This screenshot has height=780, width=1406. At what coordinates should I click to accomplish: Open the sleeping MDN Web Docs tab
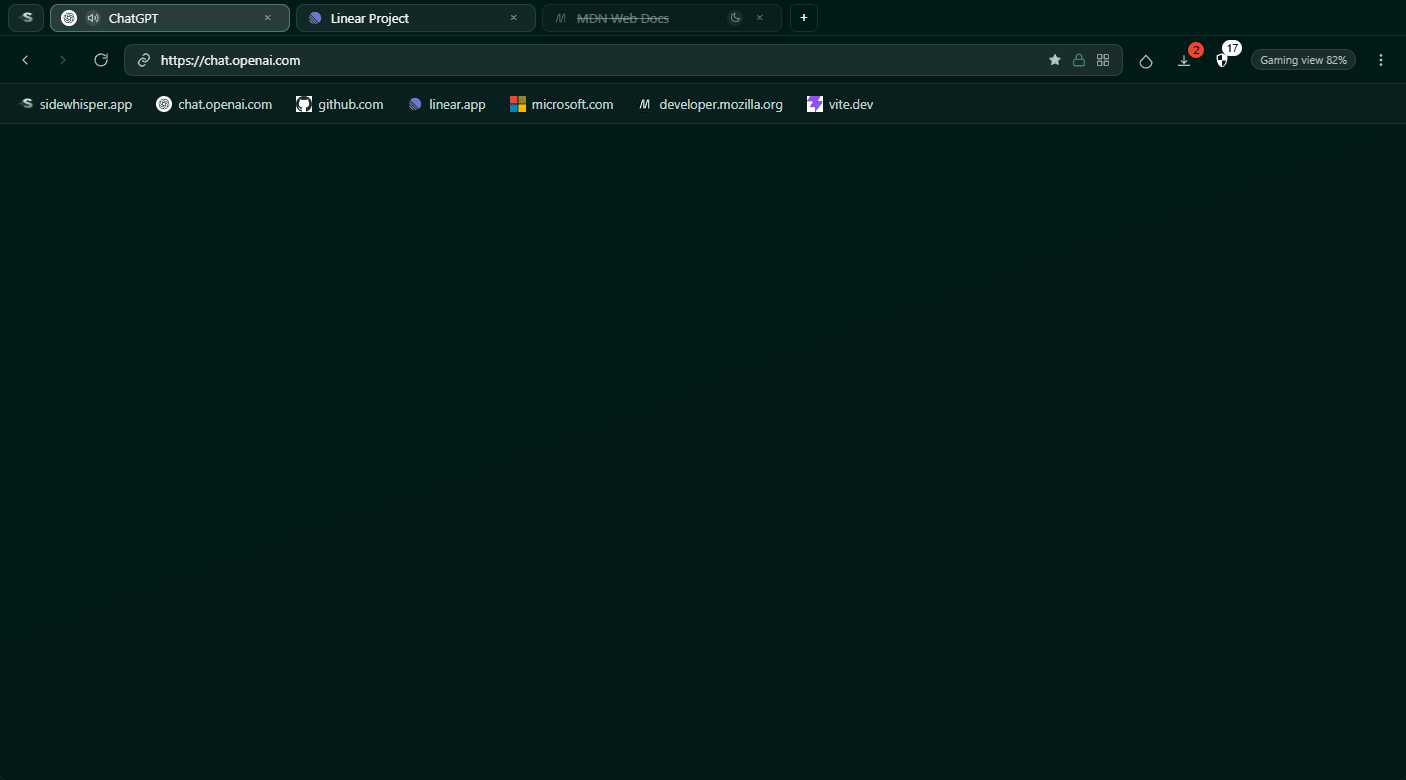coord(661,18)
